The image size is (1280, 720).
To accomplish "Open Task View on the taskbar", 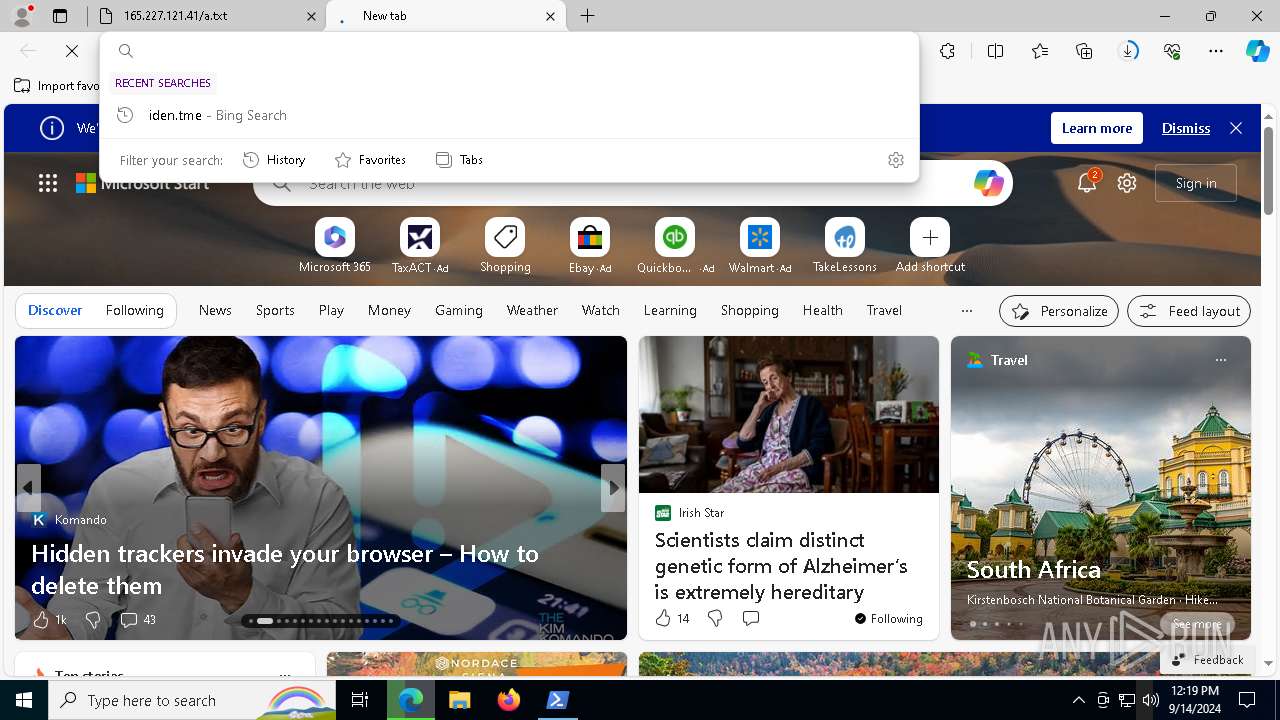I will 360,700.
